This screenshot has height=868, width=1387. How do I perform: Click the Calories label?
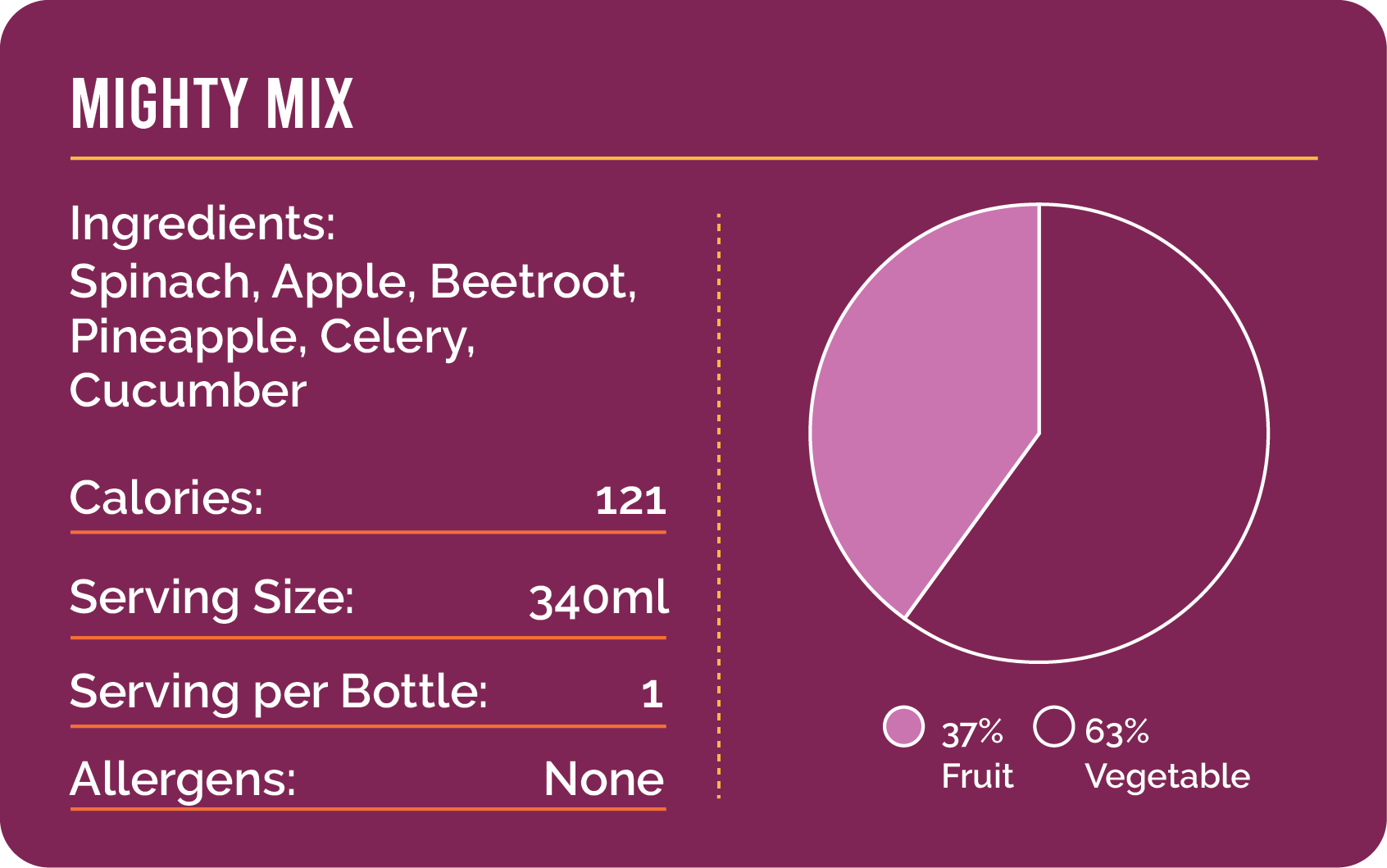pos(166,498)
